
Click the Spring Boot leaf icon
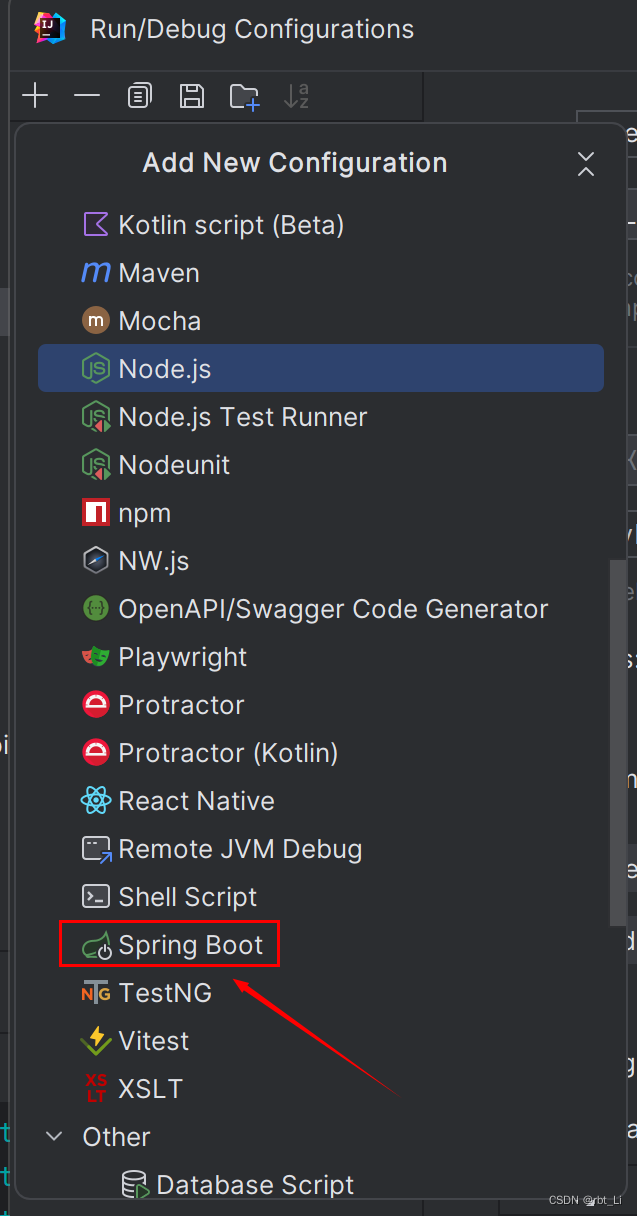click(x=96, y=945)
